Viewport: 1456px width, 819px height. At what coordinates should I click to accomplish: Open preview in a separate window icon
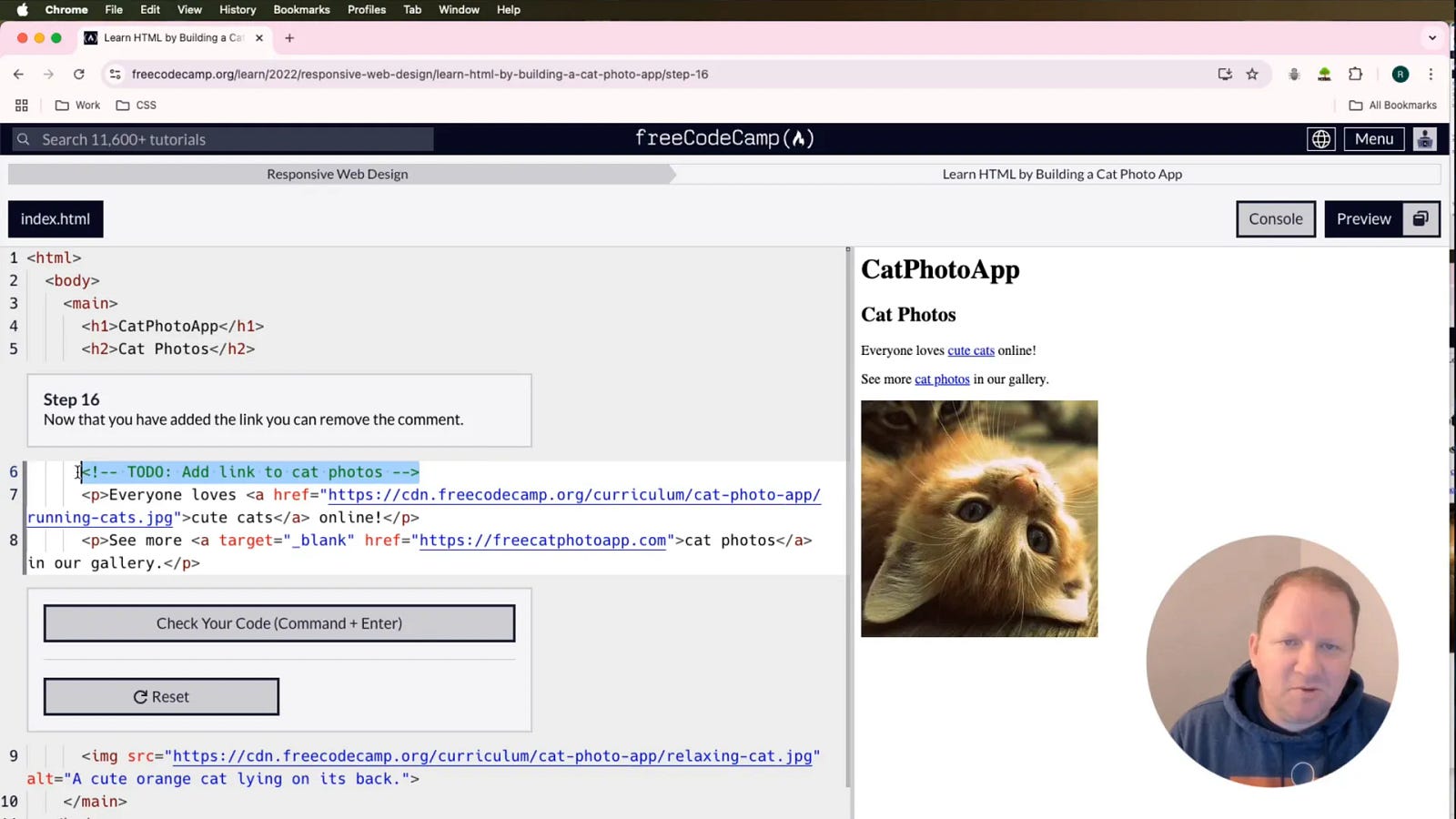(1421, 218)
